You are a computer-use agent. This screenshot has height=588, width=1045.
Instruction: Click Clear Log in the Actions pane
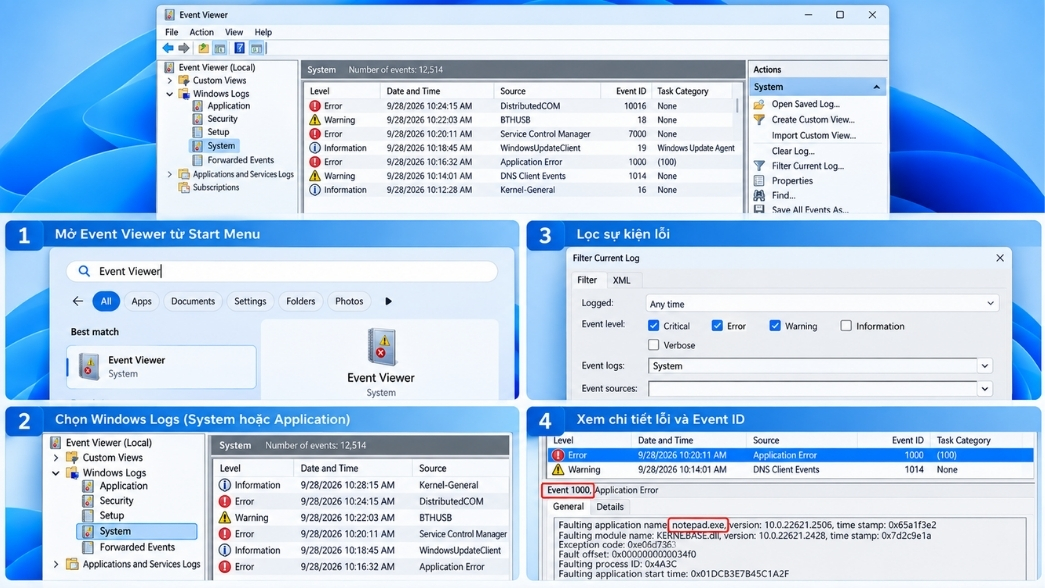pyautogui.click(x=792, y=151)
